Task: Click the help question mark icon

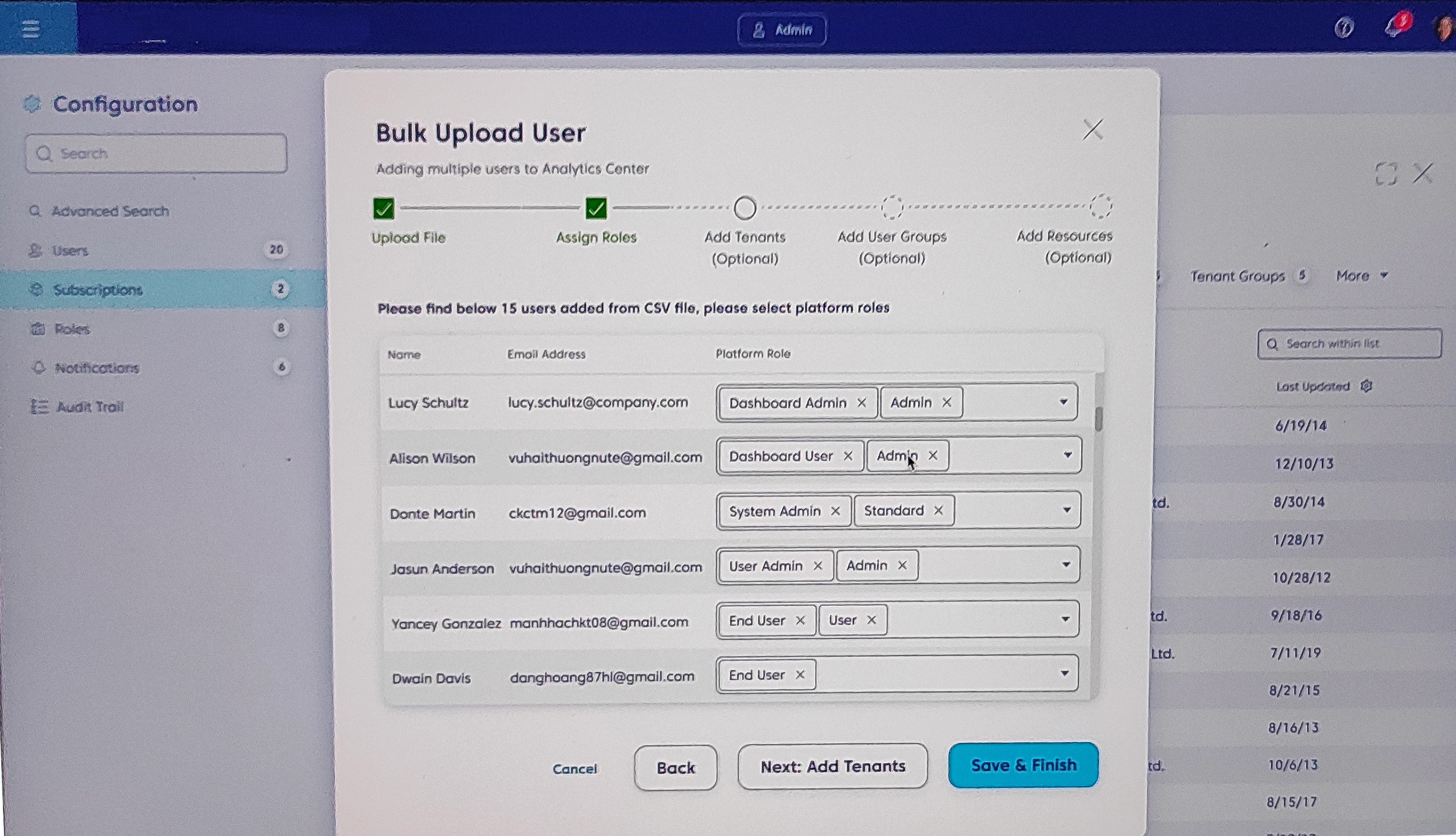Action: coord(1344,28)
